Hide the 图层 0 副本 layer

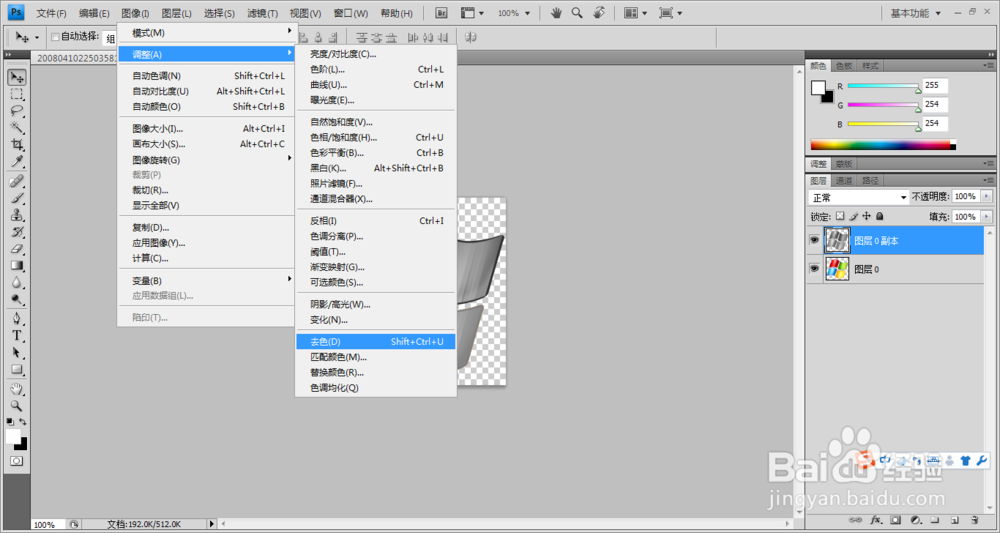click(814, 240)
